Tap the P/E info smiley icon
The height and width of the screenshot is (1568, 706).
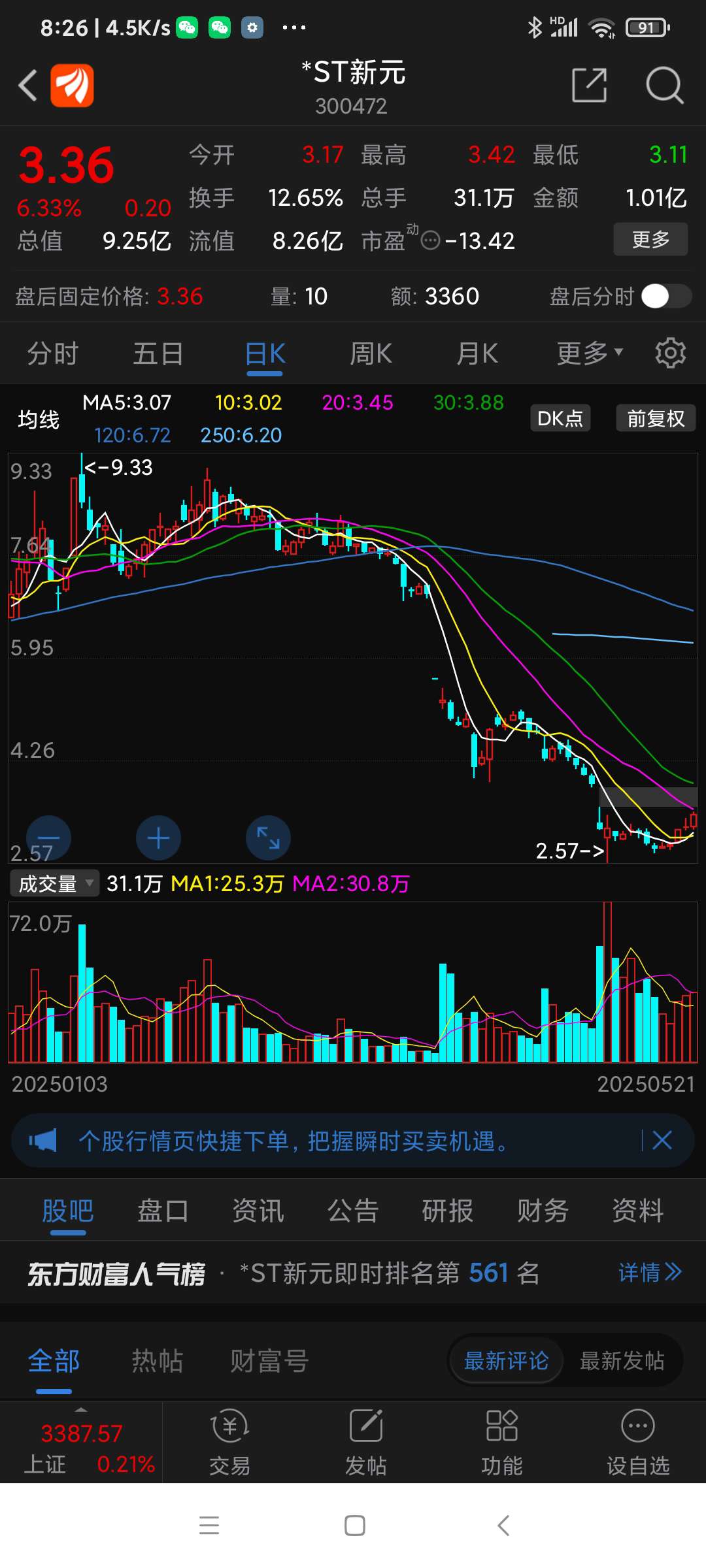[x=430, y=241]
